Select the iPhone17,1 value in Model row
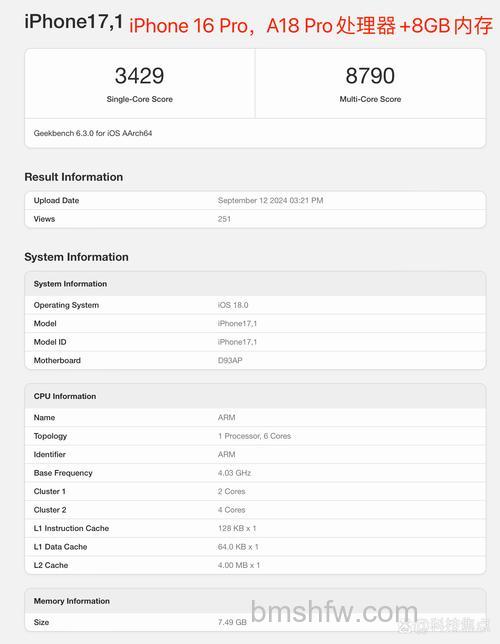500x644 pixels. point(237,324)
